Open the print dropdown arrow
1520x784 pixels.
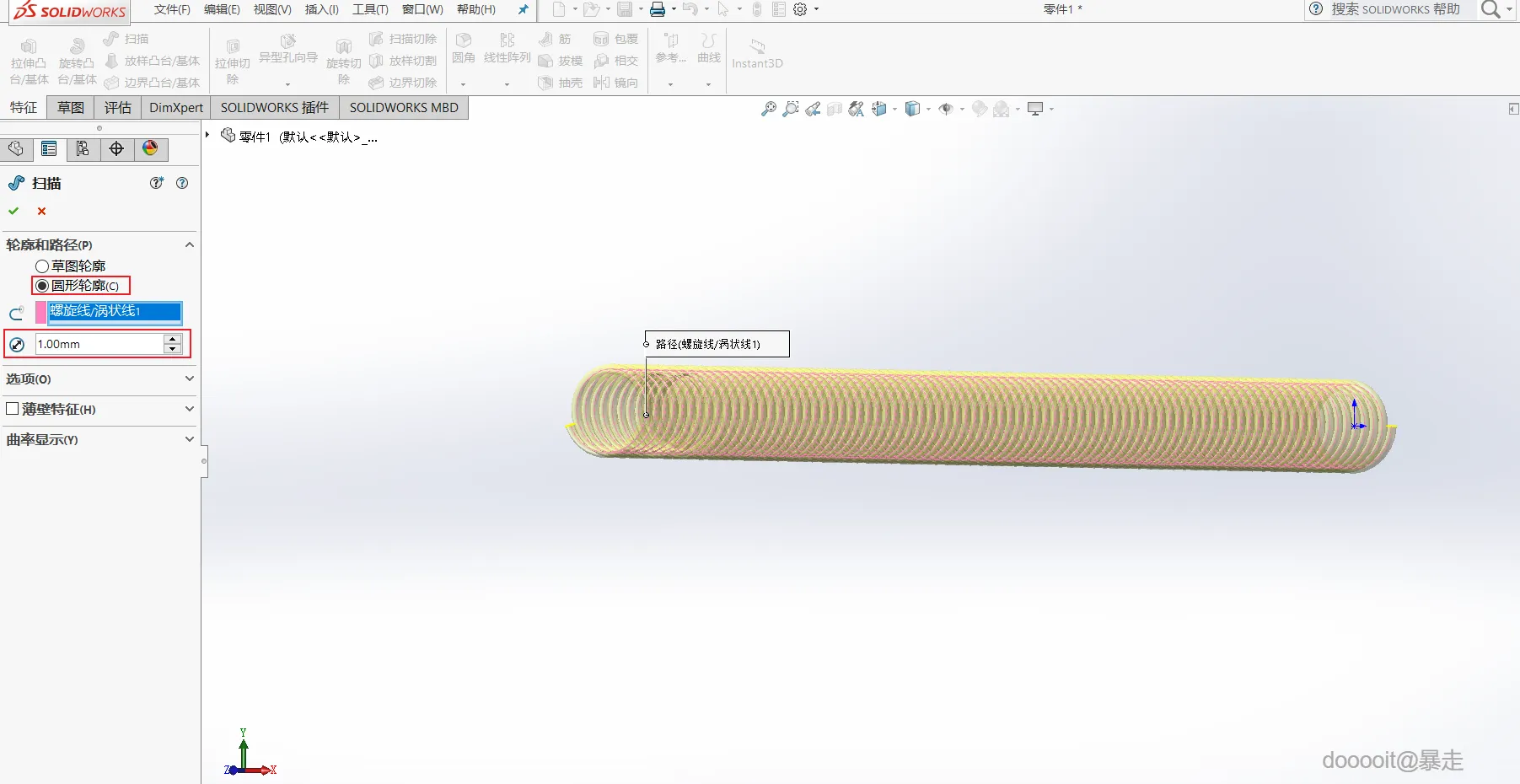coord(674,9)
